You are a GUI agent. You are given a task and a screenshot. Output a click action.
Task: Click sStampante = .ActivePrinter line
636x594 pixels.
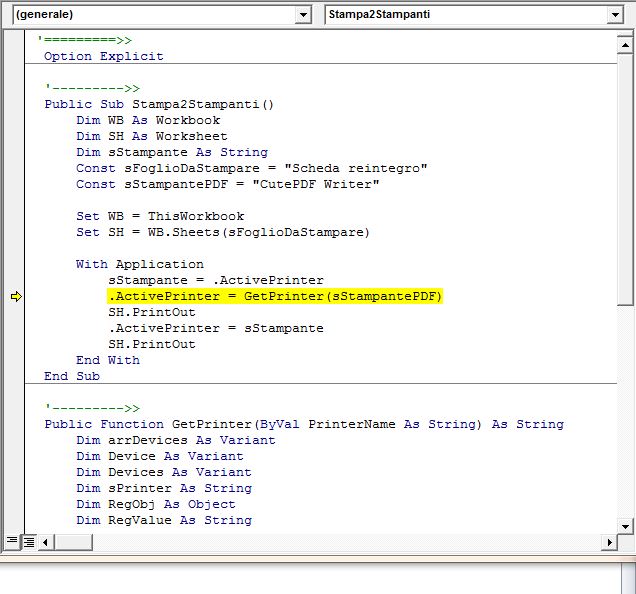tap(216, 280)
